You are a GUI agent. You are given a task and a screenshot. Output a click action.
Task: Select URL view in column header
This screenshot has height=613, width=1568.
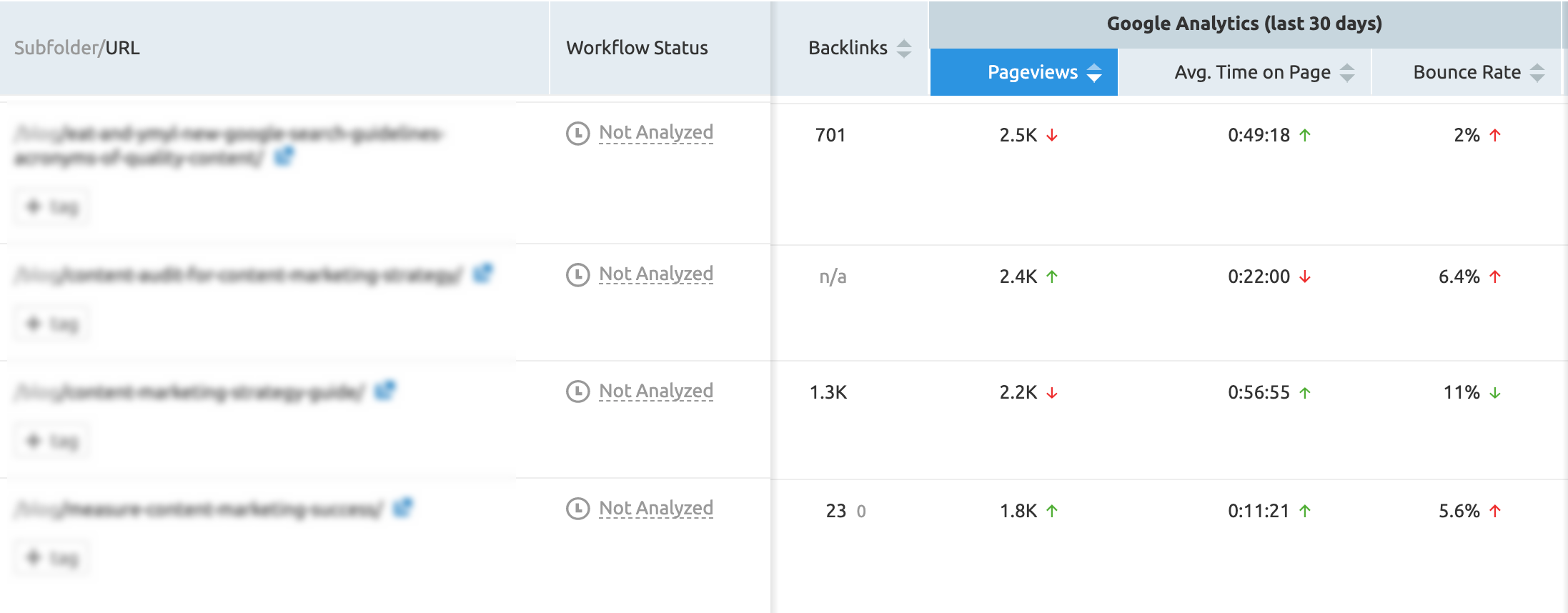[x=123, y=48]
